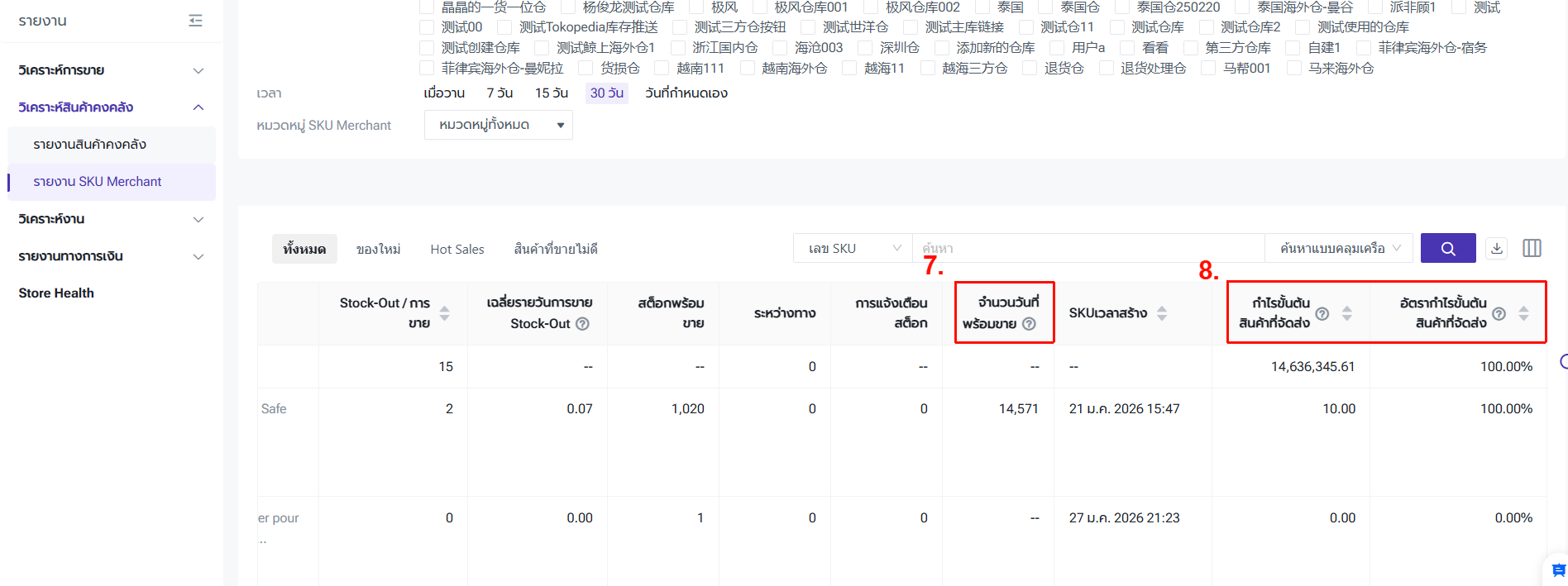Enable the 深圳仓 warehouse checkbox
1568x586 pixels.
[865, 48]
